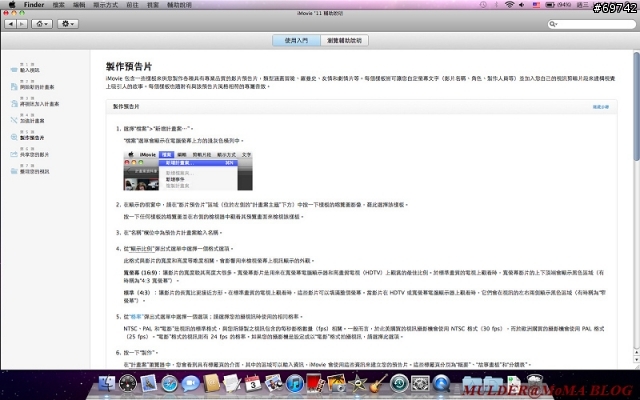Switch to the 使用入門 tab
Screen dimensions: 640x400
[x=296, y=40]
